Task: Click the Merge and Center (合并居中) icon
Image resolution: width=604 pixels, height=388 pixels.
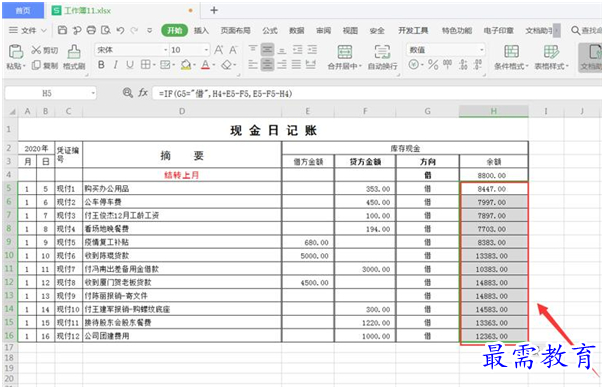Action: coord(344,52)
